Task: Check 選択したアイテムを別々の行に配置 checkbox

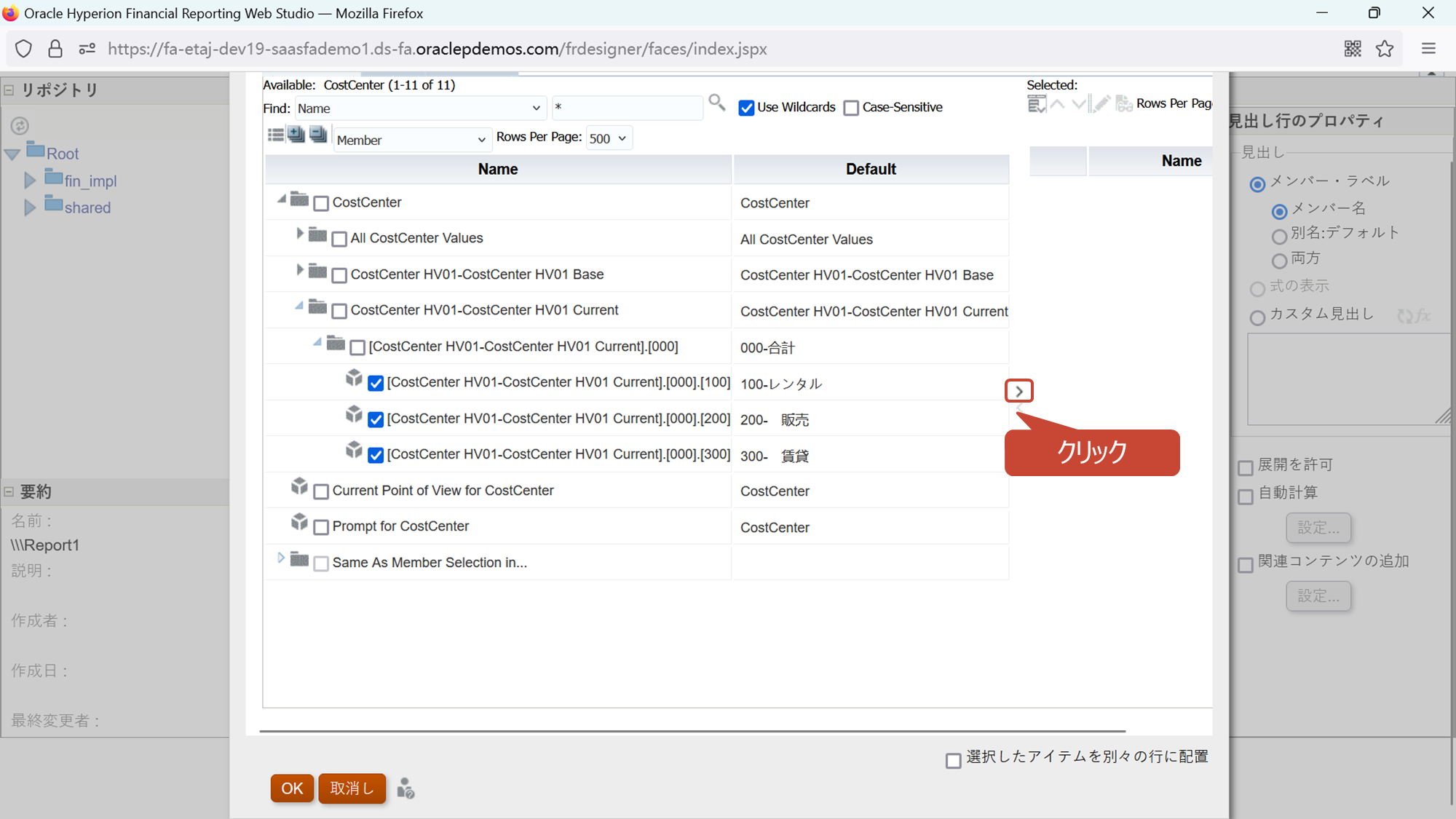Action: [953, 761]
